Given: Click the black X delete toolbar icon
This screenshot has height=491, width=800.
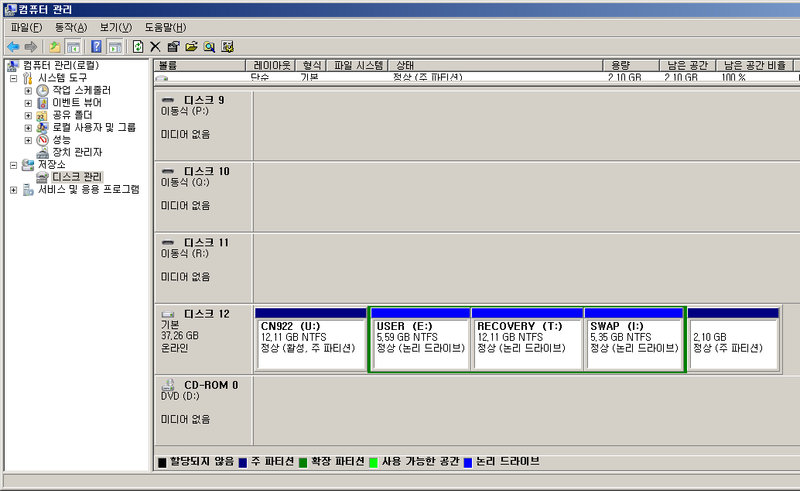Looking at the screenshot, I should (155, 46).
